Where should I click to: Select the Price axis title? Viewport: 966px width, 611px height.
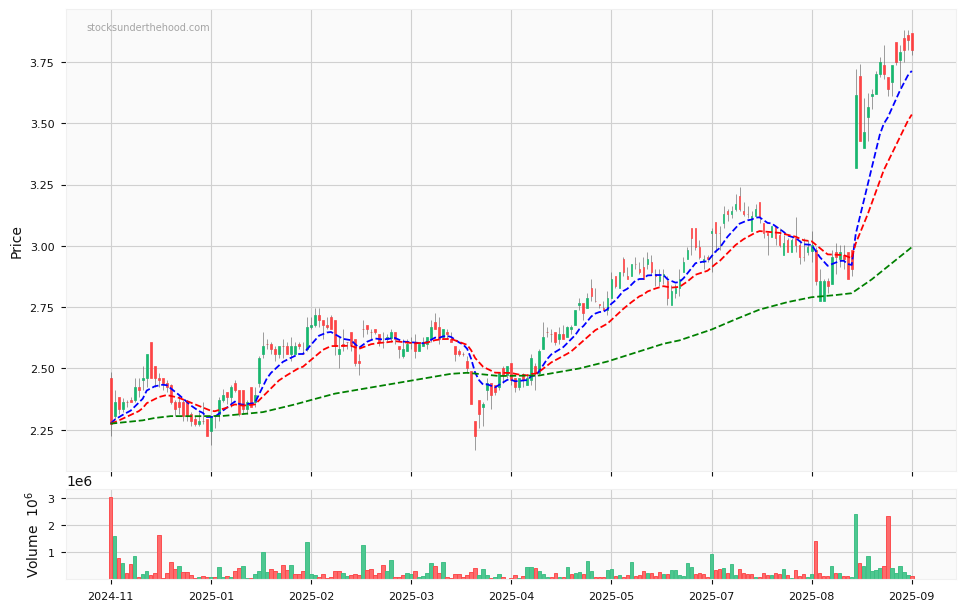[16, 243]
